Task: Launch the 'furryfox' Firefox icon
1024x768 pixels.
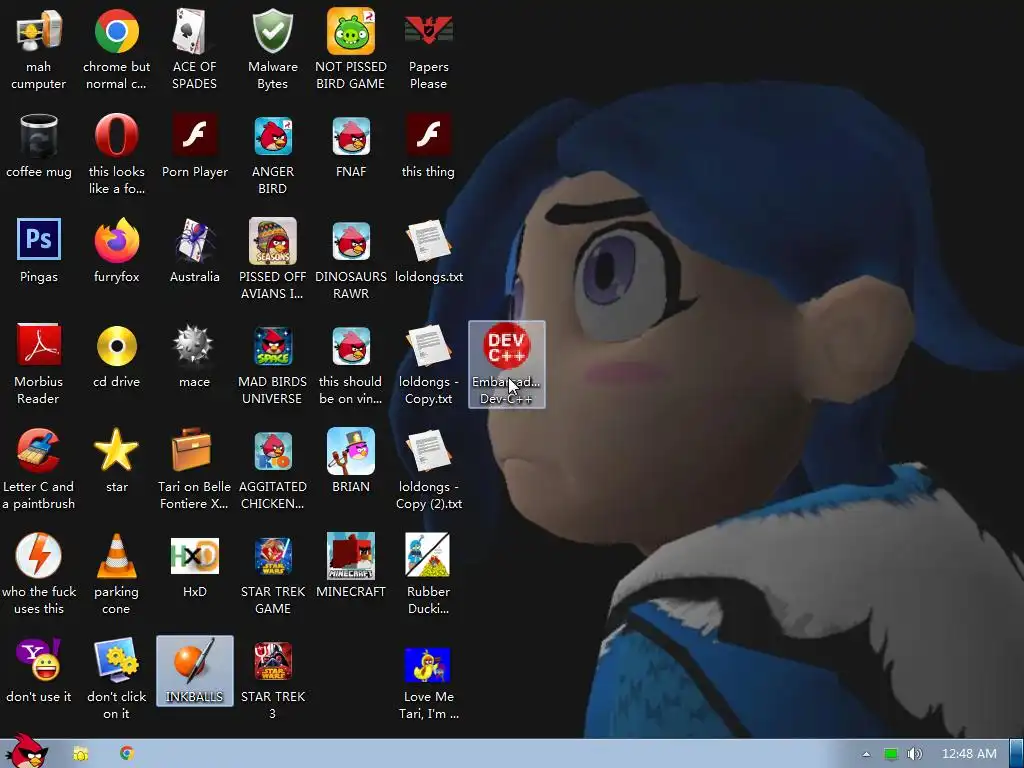Action: pos(116,251)
